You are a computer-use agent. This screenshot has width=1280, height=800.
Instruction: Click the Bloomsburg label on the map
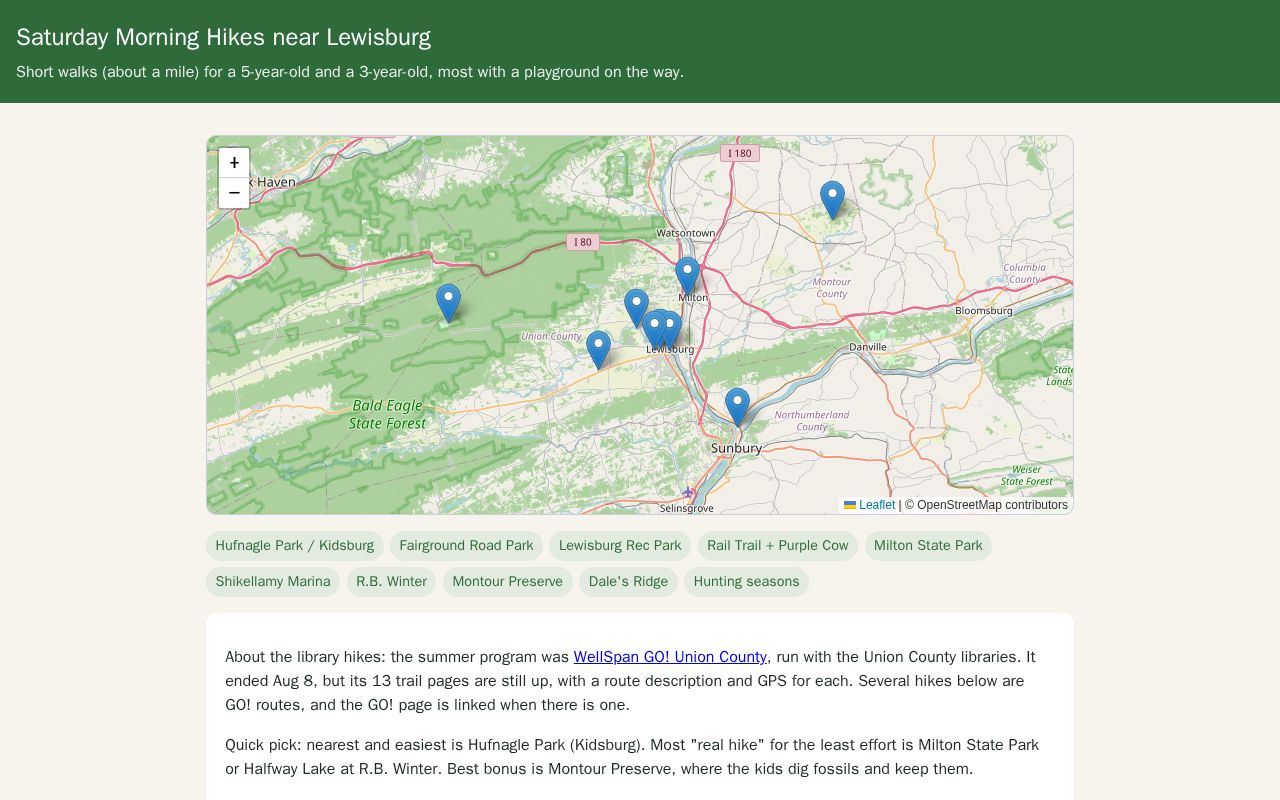[x=984, y=311]
